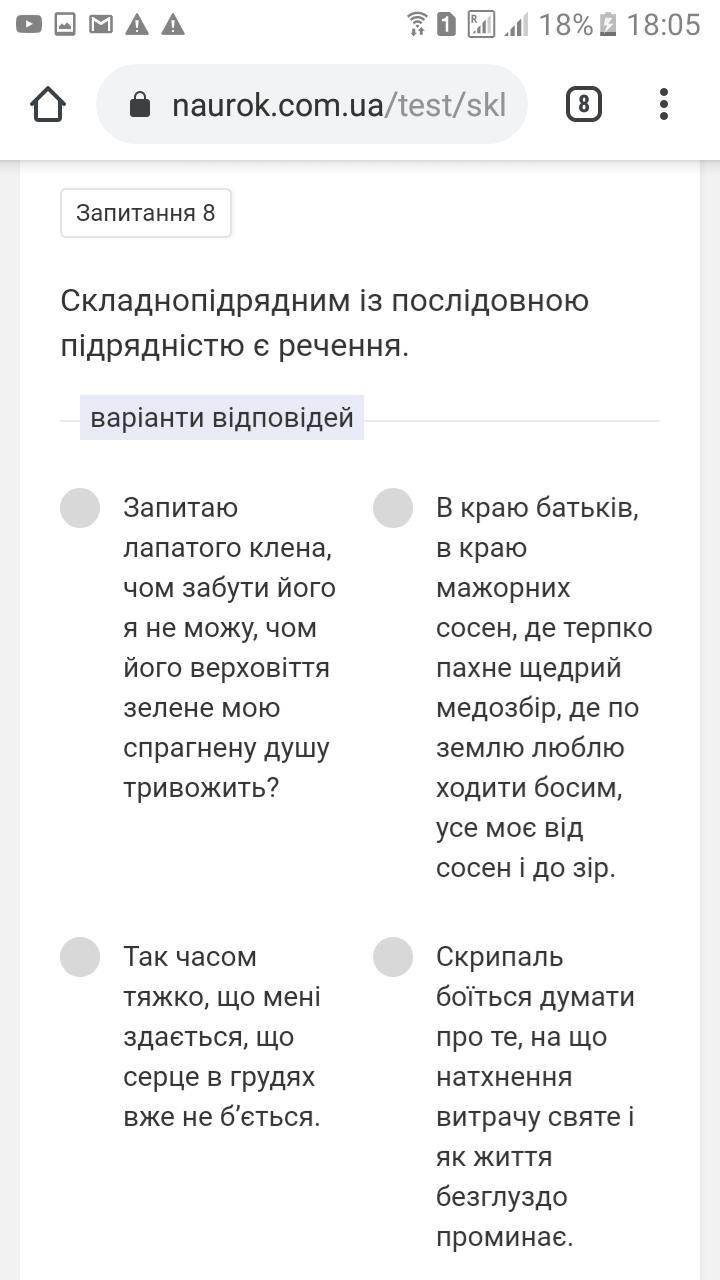The height and width of the screenshot is (1280, 720).
Task: Select radio button for "В краю батьків" answer
Action: tap(393, 508)
